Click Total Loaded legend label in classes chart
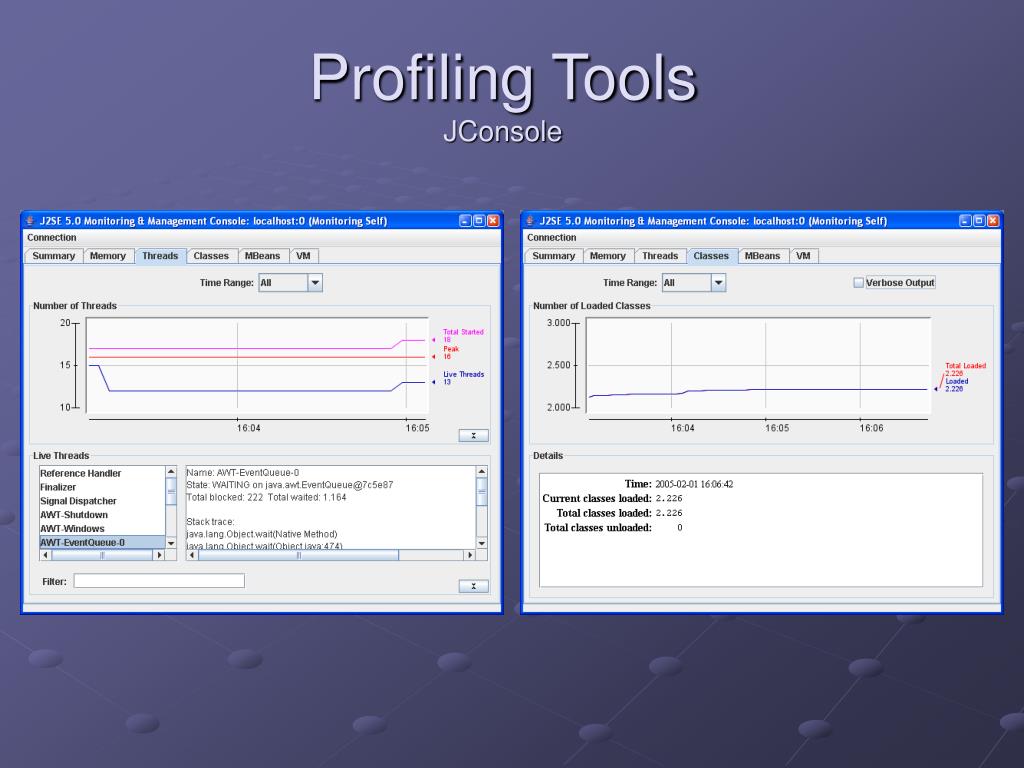The height and width of the screenshot is (768, 1024). point(965,366)
